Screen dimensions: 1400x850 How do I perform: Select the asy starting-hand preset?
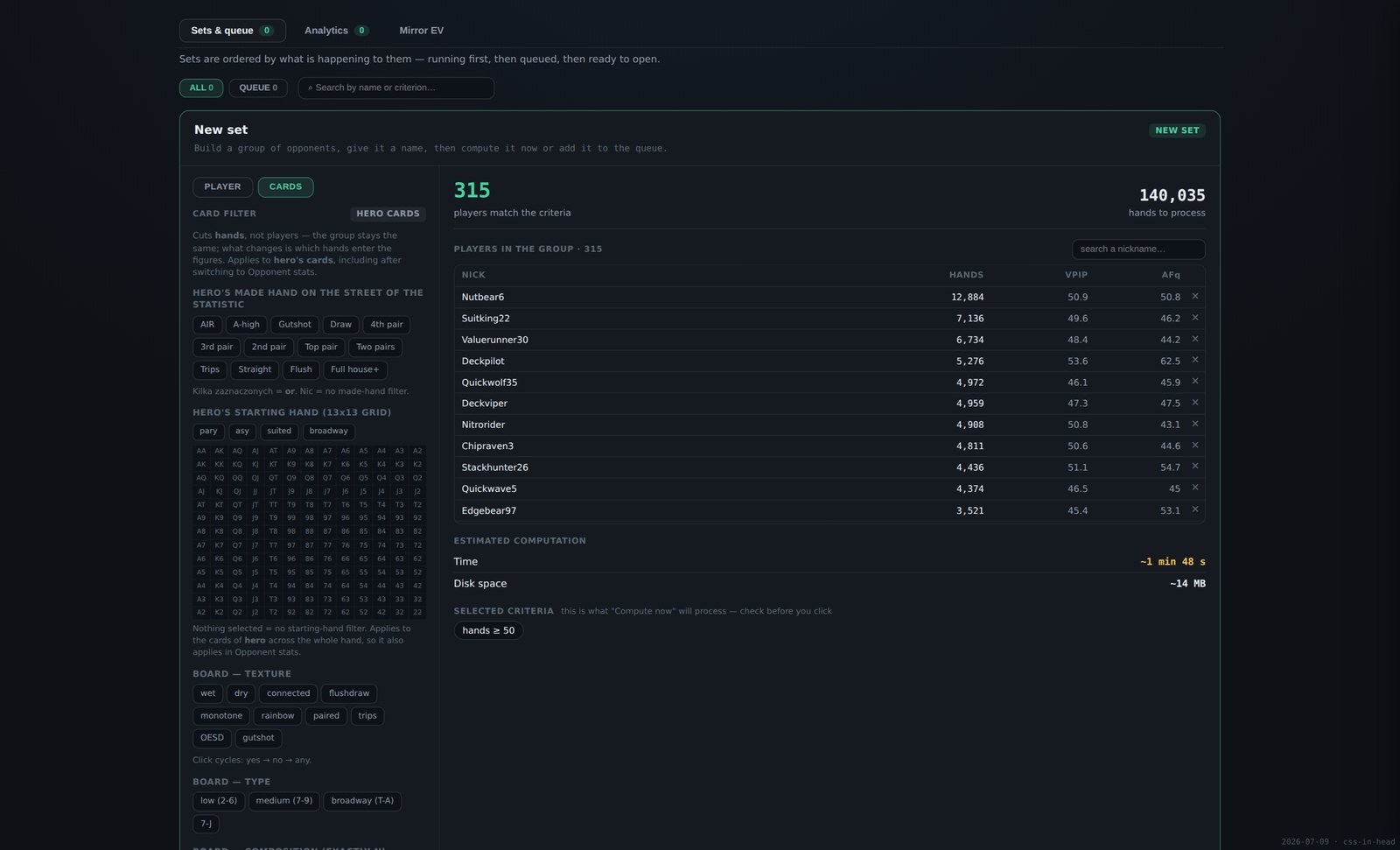coord(242,432)
